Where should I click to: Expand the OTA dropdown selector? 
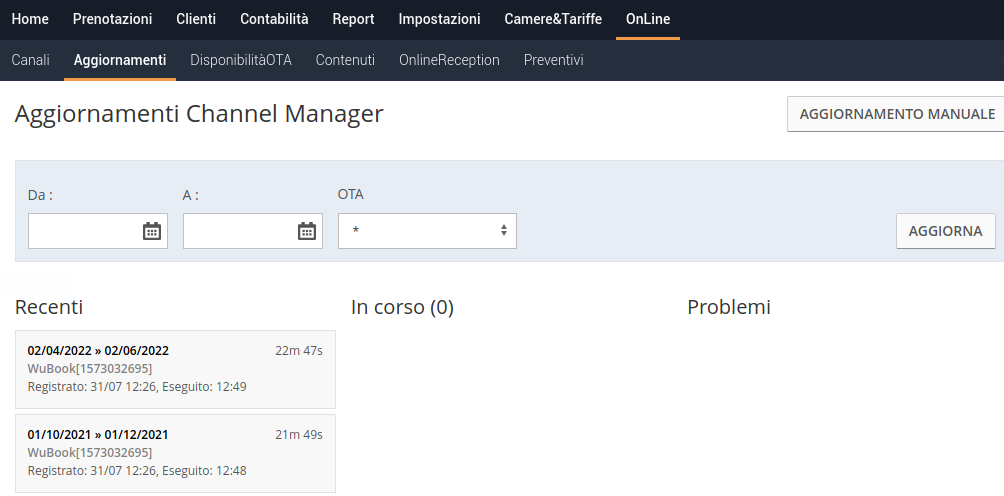[x=427, y=231]
